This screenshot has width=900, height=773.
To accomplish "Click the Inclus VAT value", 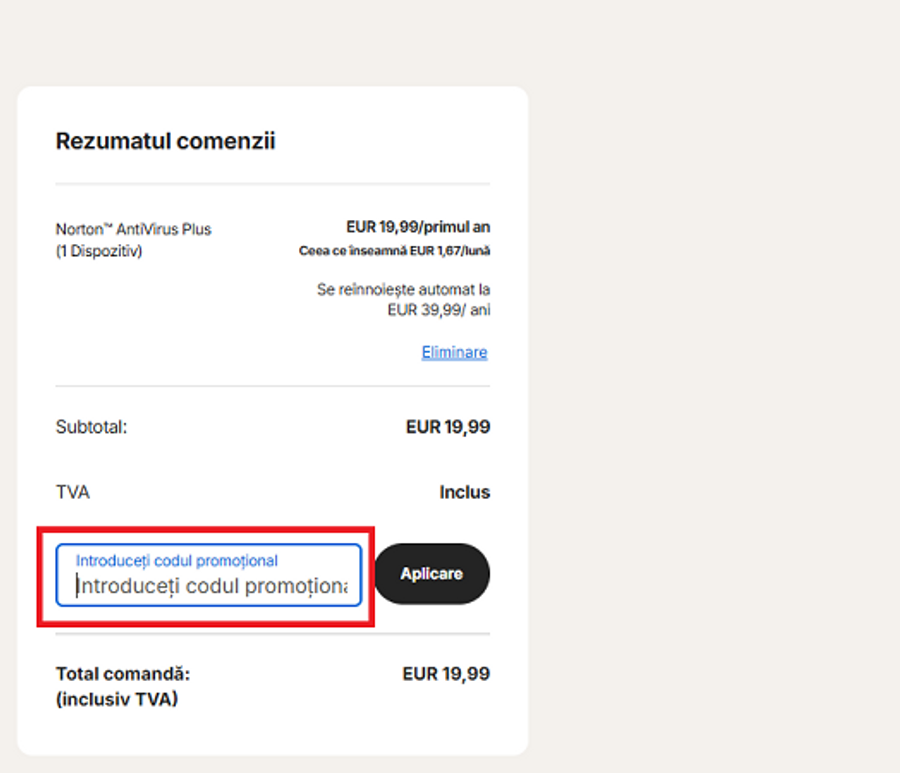I will (x=464, y=492).
